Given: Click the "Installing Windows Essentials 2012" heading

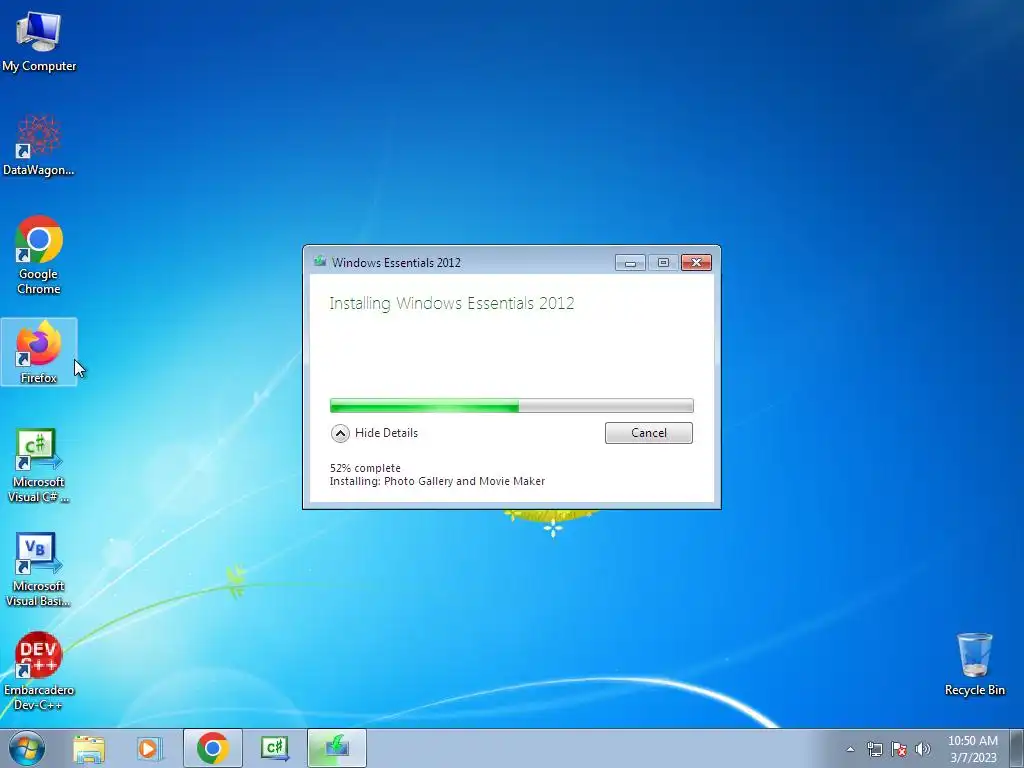Looking at the screenshot, I should coord(452,304).
